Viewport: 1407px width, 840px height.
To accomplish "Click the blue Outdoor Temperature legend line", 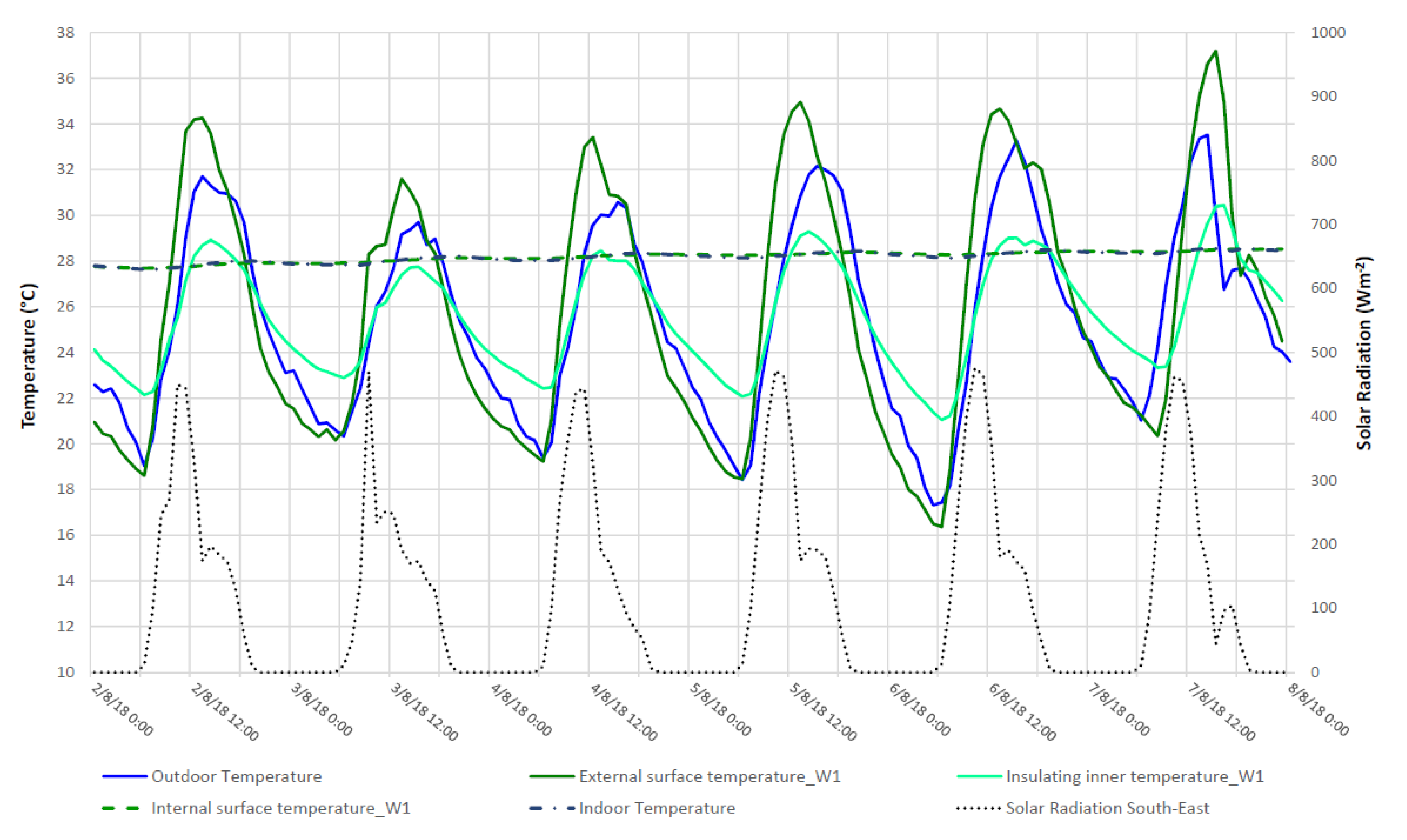I will pyautogui.click(x=125, y=776).
